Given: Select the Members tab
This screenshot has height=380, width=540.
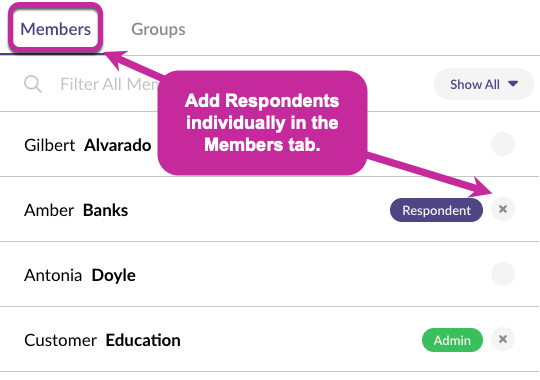Looking at the screenshot, I should 55,29.
